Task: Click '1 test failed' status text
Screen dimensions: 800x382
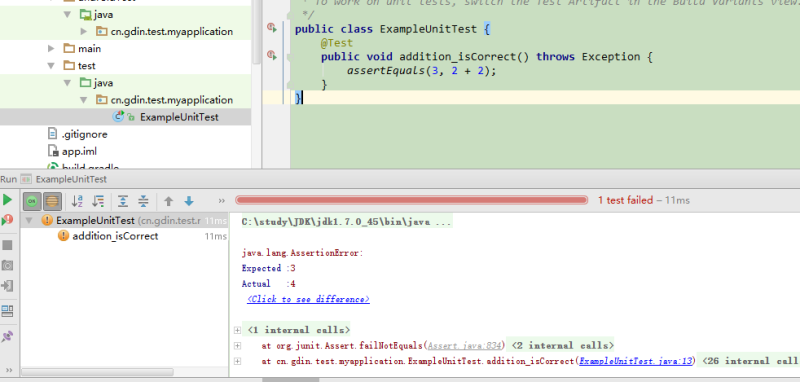Action: 625,200
